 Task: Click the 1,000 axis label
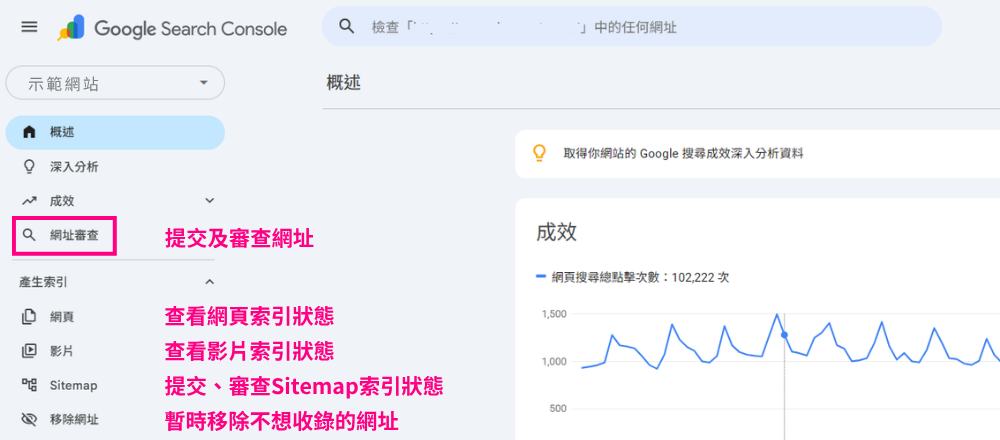point(554,361)
